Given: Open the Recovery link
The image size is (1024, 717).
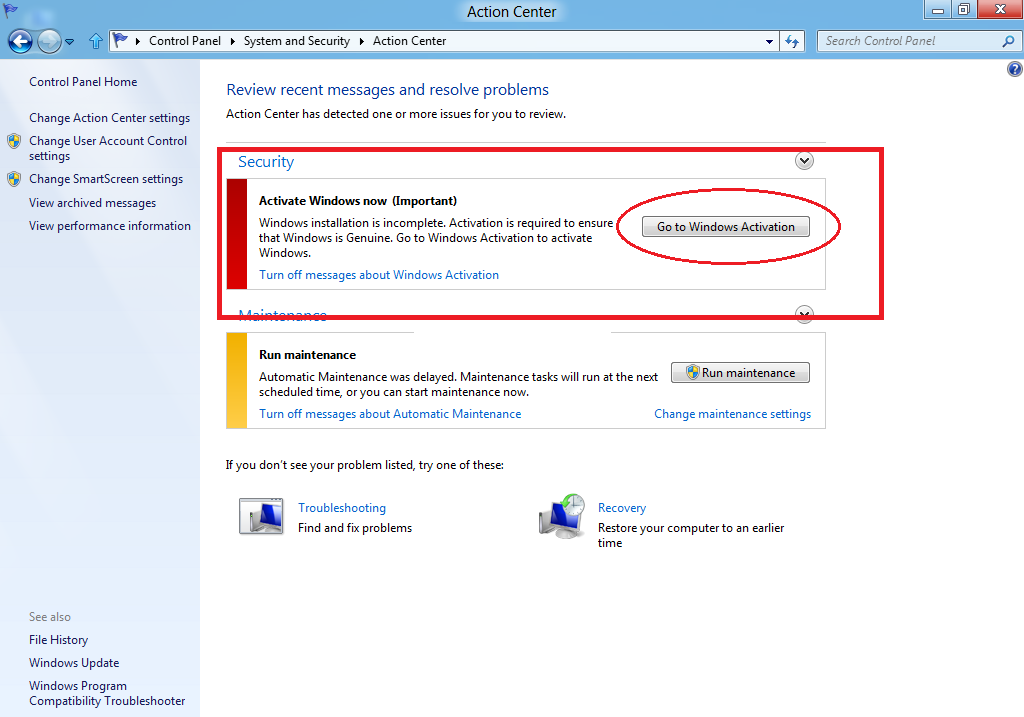Looking at the screenshot, I should click(622, 507).
